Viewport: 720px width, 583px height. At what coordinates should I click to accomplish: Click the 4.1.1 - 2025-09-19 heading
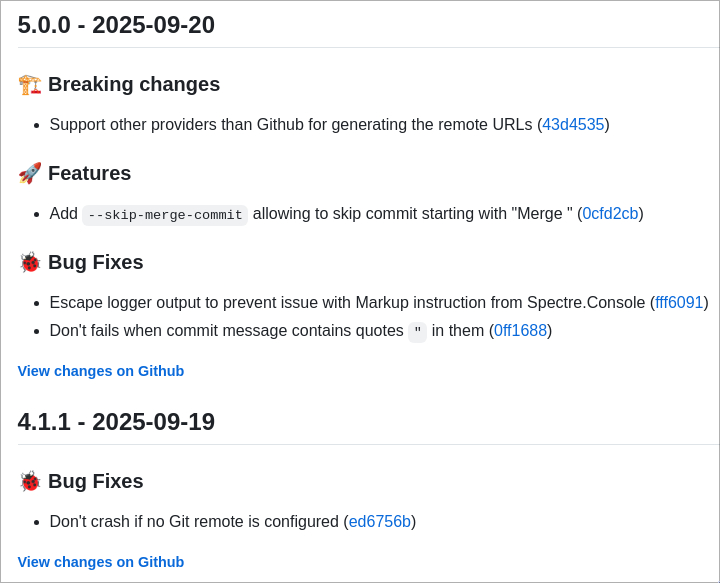pyautogui.click(x=116, y=422)
